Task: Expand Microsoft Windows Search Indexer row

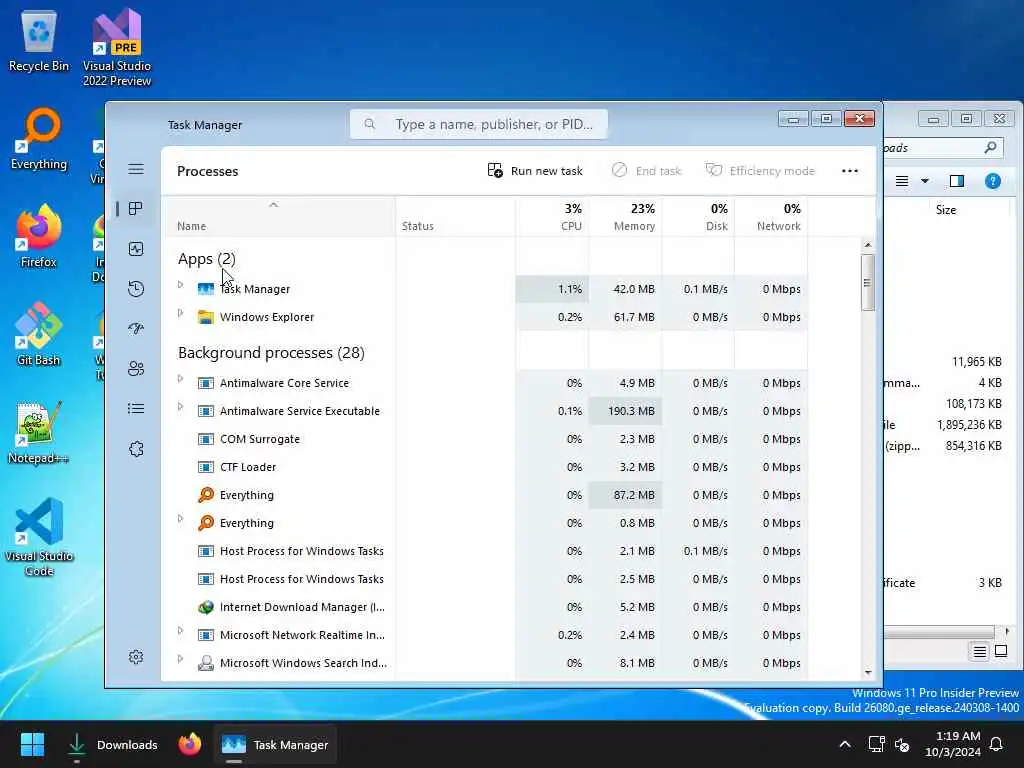Action: pyautogui.click(x=181, y=659)
